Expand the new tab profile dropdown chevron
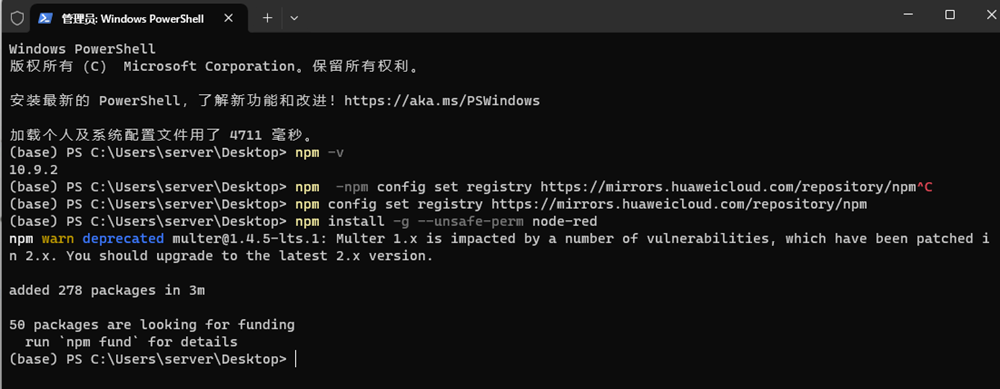 (x=294, y=18)
